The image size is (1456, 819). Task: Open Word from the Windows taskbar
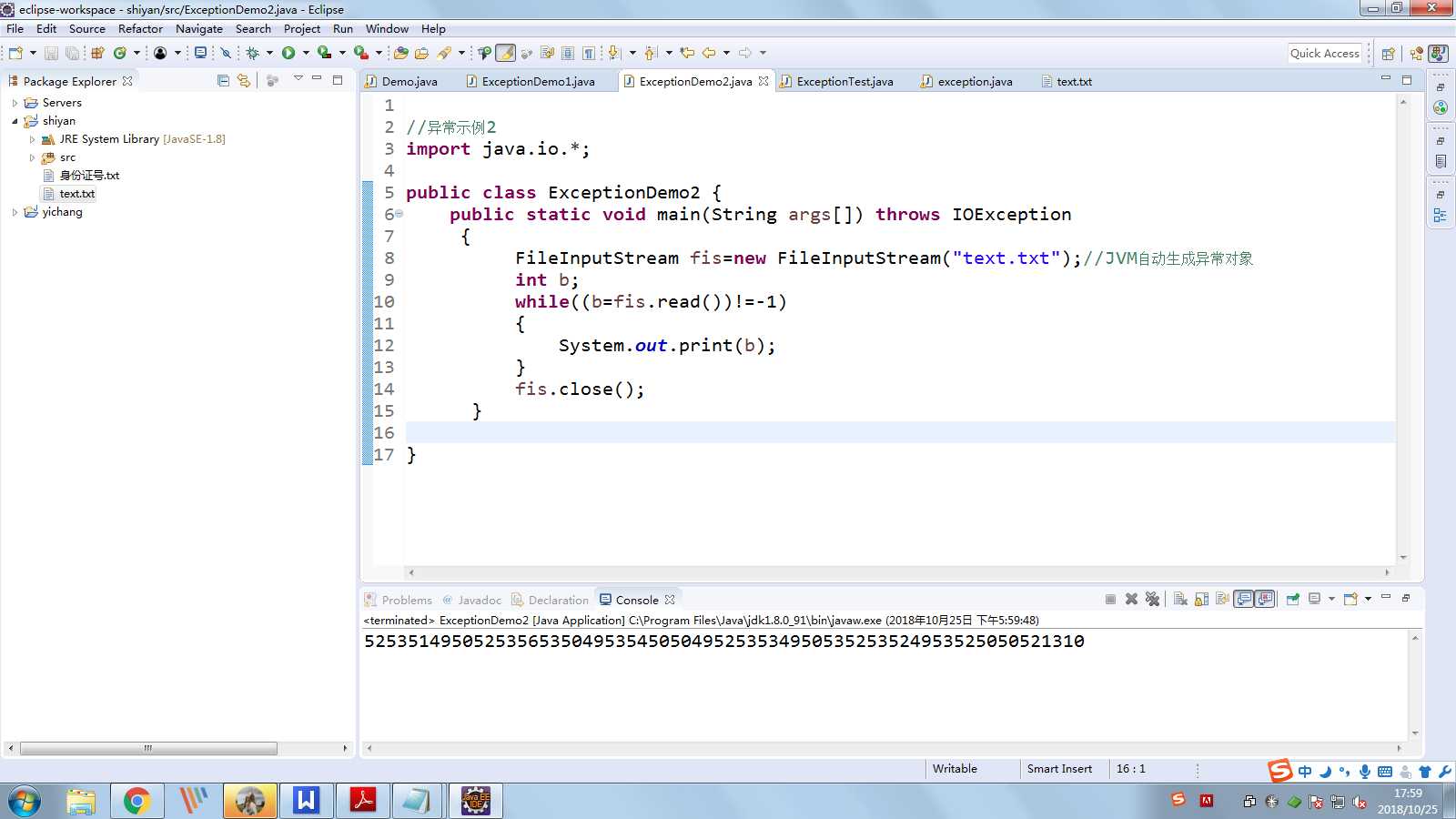[x=306, y=801]
